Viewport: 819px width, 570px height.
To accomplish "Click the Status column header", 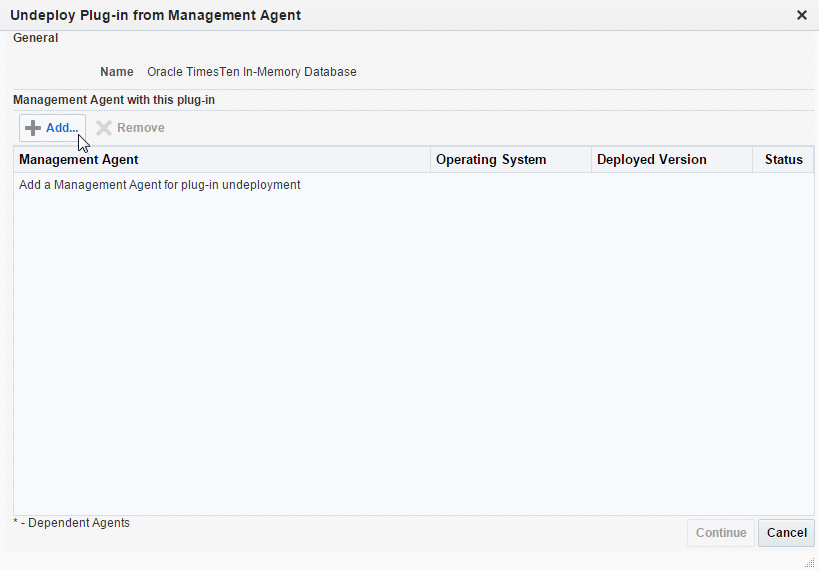I will (x=783, y=159).
